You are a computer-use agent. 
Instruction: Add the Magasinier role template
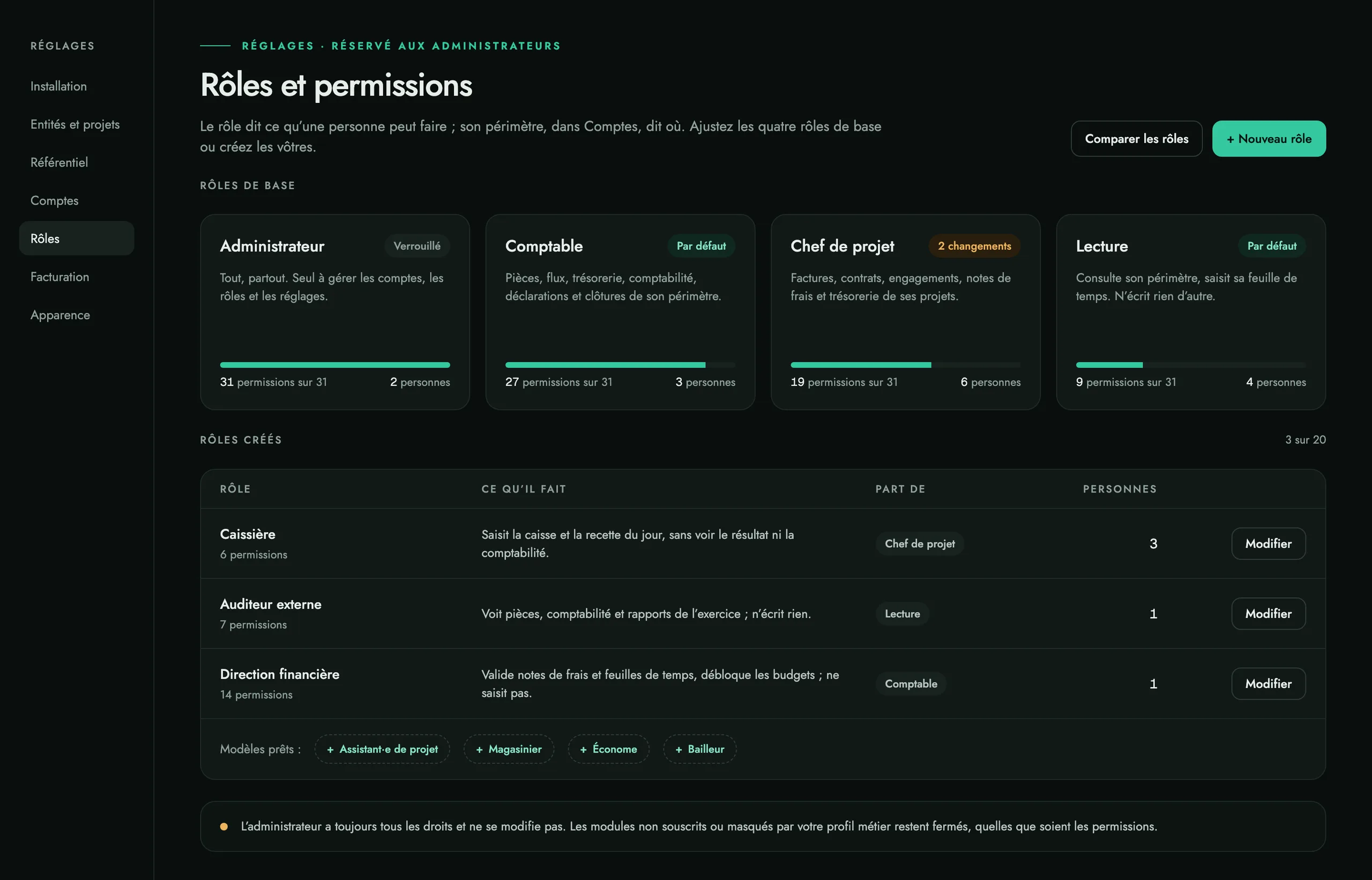click(509, 749)
